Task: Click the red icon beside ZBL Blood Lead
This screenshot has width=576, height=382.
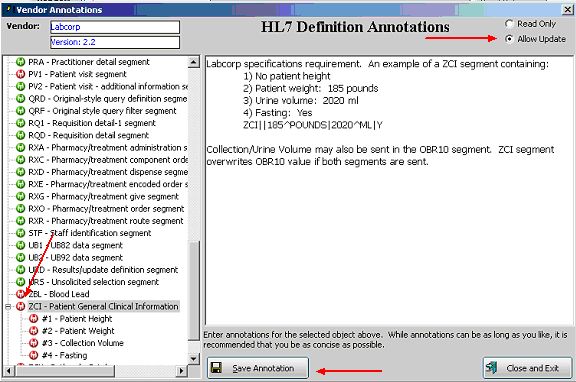Action: coord(21,294)
